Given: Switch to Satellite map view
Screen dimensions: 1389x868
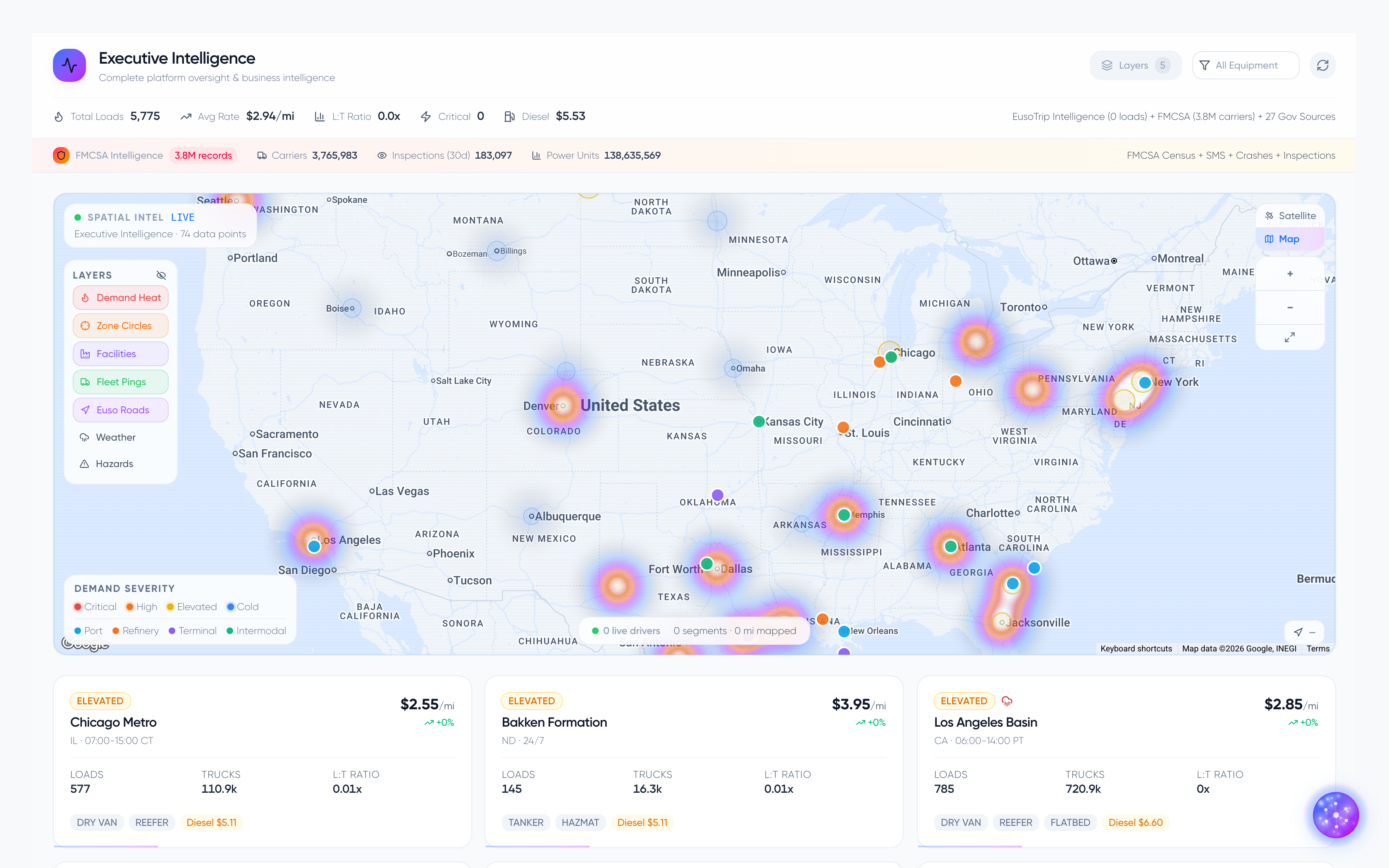Looking at the screenshot, I should click(1290, 216).
